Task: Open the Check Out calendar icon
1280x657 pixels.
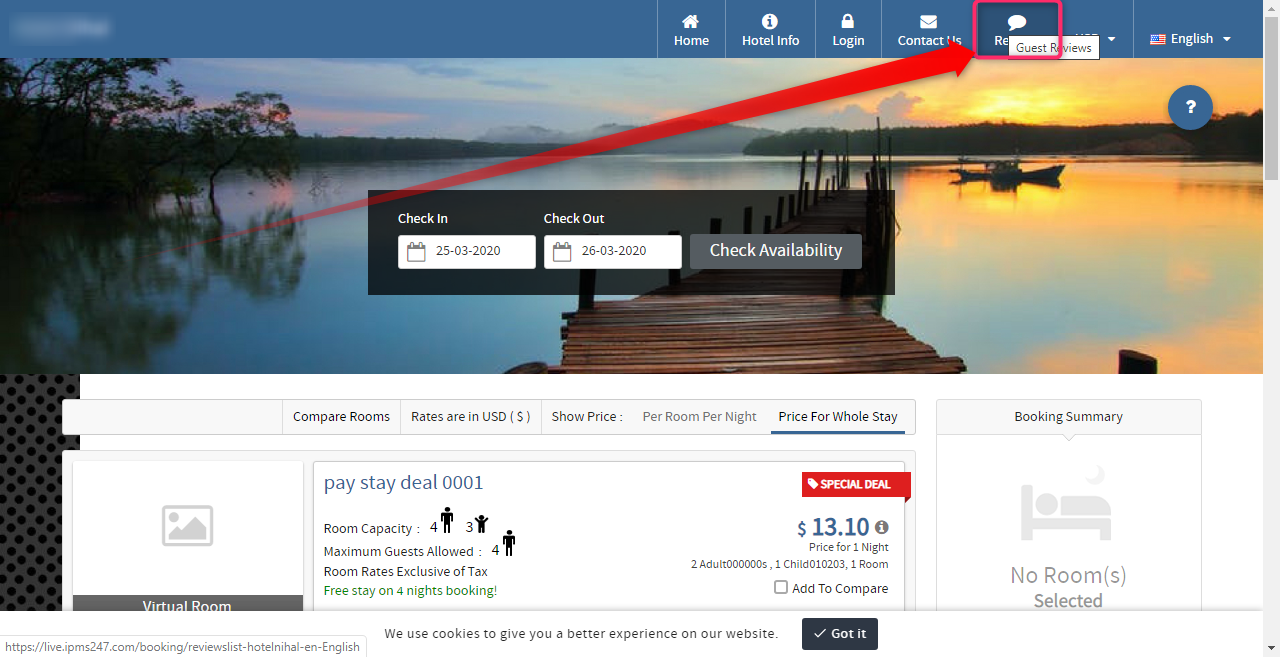Action: [x=562, y=251]
